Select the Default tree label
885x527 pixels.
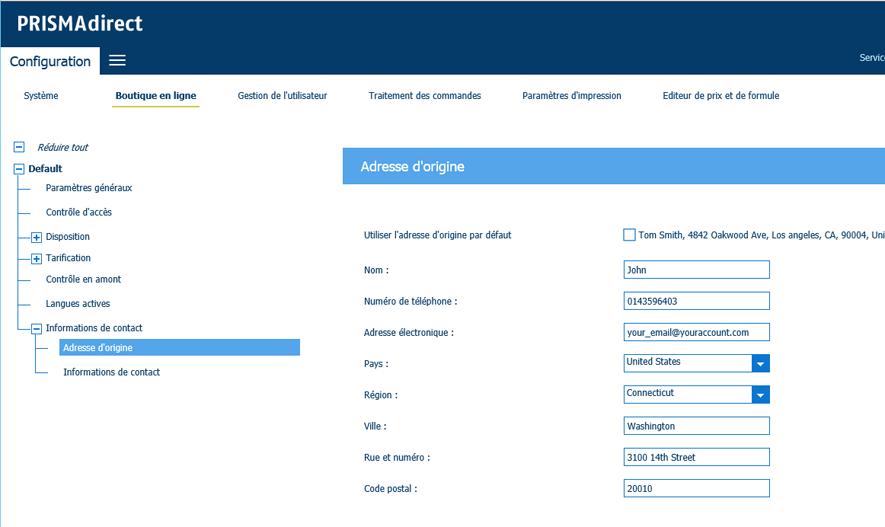pyautogui.click(x=45, y=169)
